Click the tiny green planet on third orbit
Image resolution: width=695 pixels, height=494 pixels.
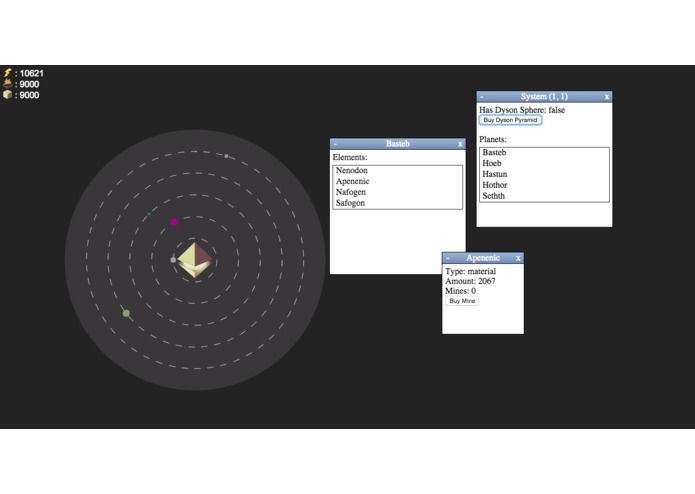point(149,214)
